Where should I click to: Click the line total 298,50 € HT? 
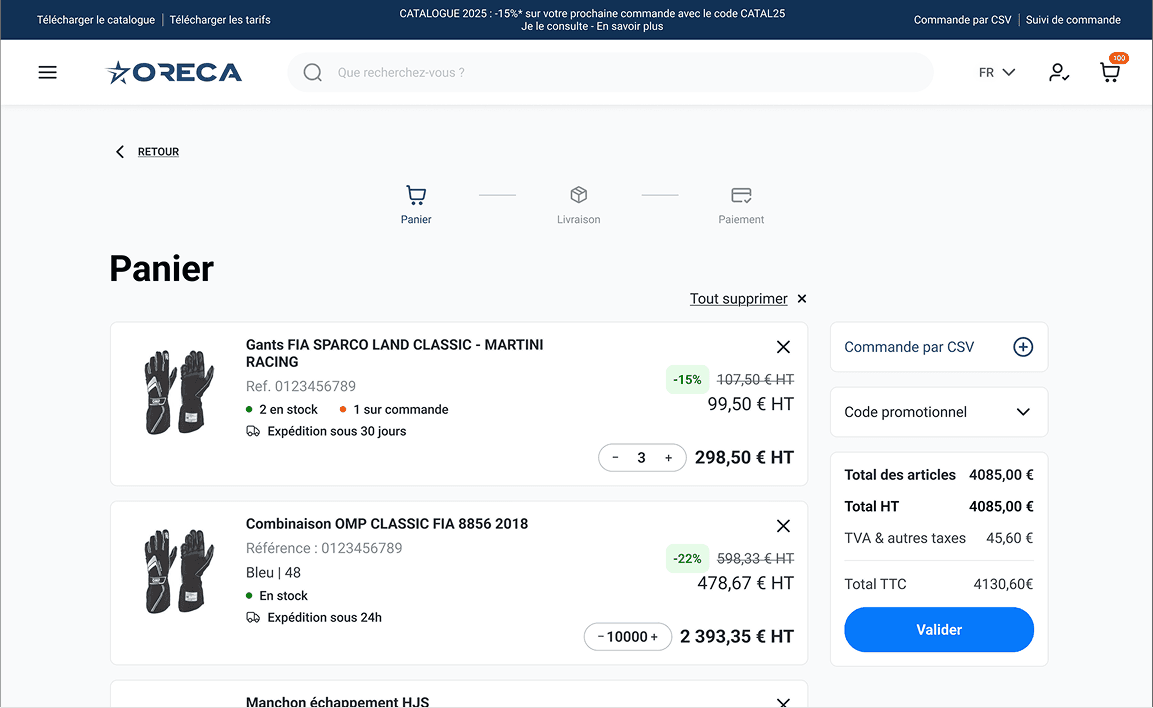point(744,457)
